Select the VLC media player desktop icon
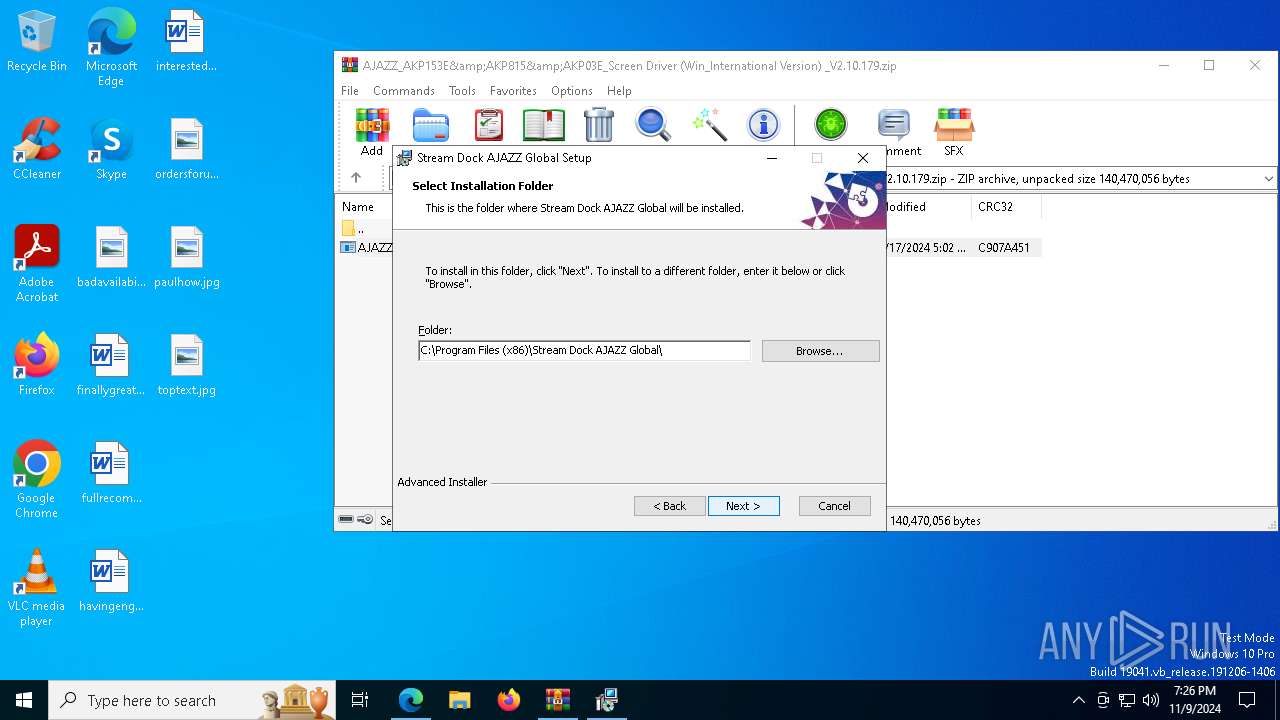This screenshot has height=720, width=1280. click(x=37, y=588)
